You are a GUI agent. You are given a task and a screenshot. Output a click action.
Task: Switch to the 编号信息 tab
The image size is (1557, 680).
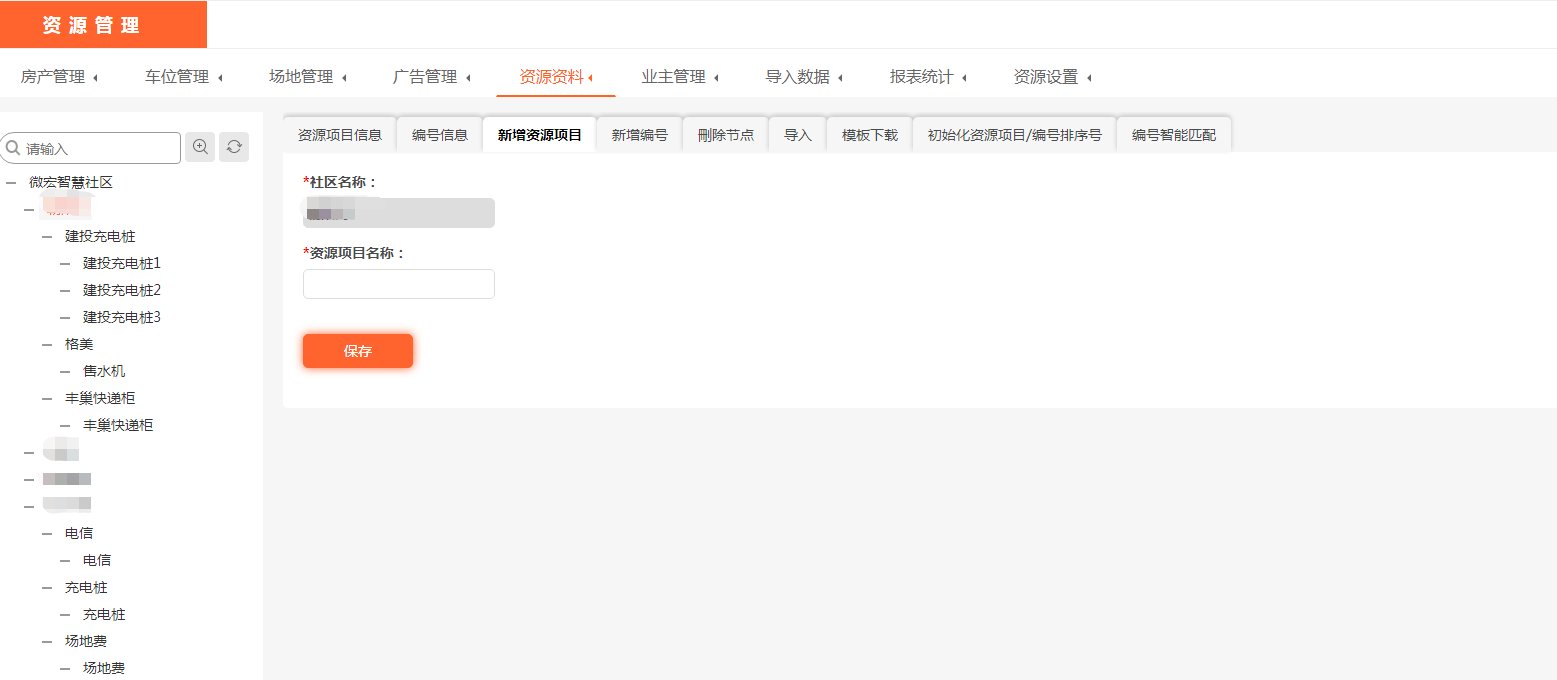coord(440,135)
